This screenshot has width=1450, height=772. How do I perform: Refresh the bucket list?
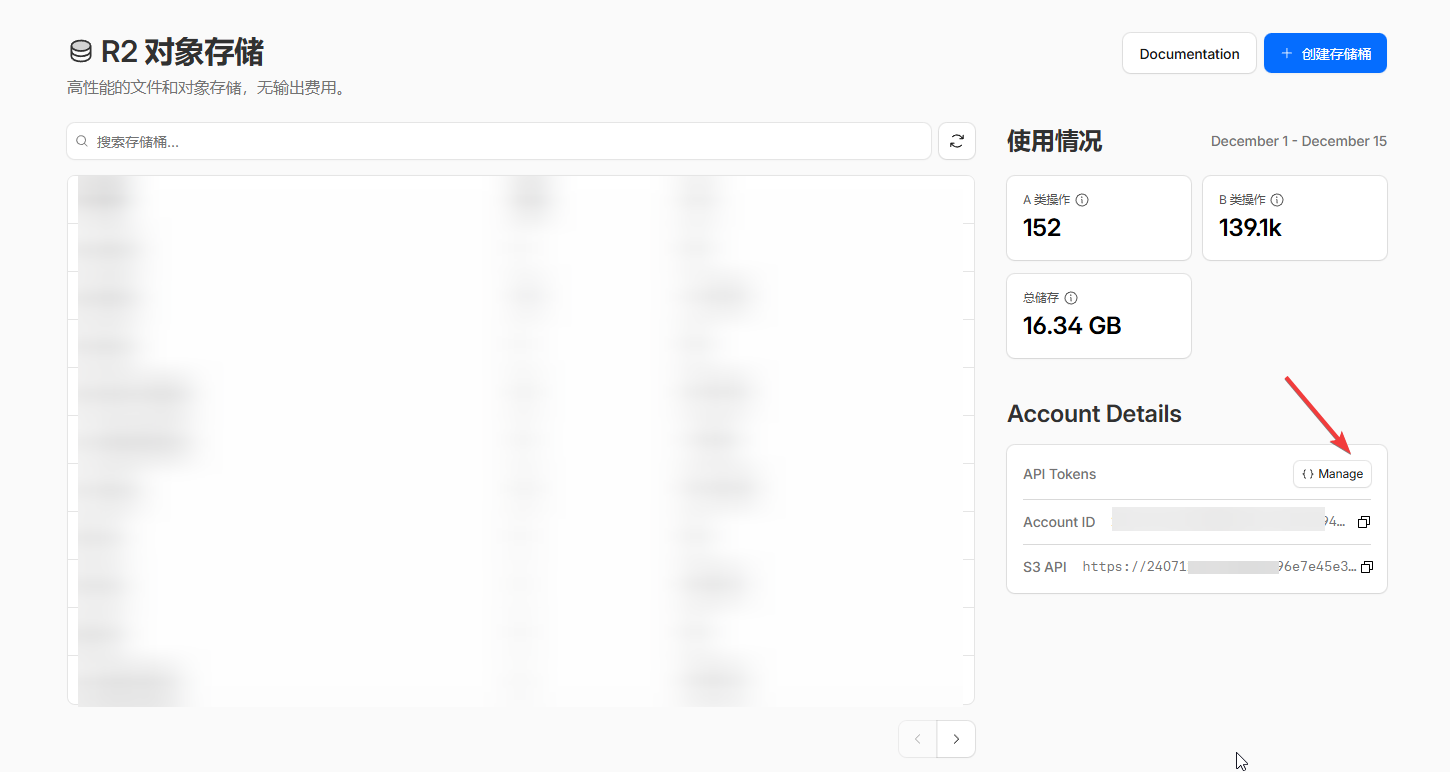(x=956, y=141)
